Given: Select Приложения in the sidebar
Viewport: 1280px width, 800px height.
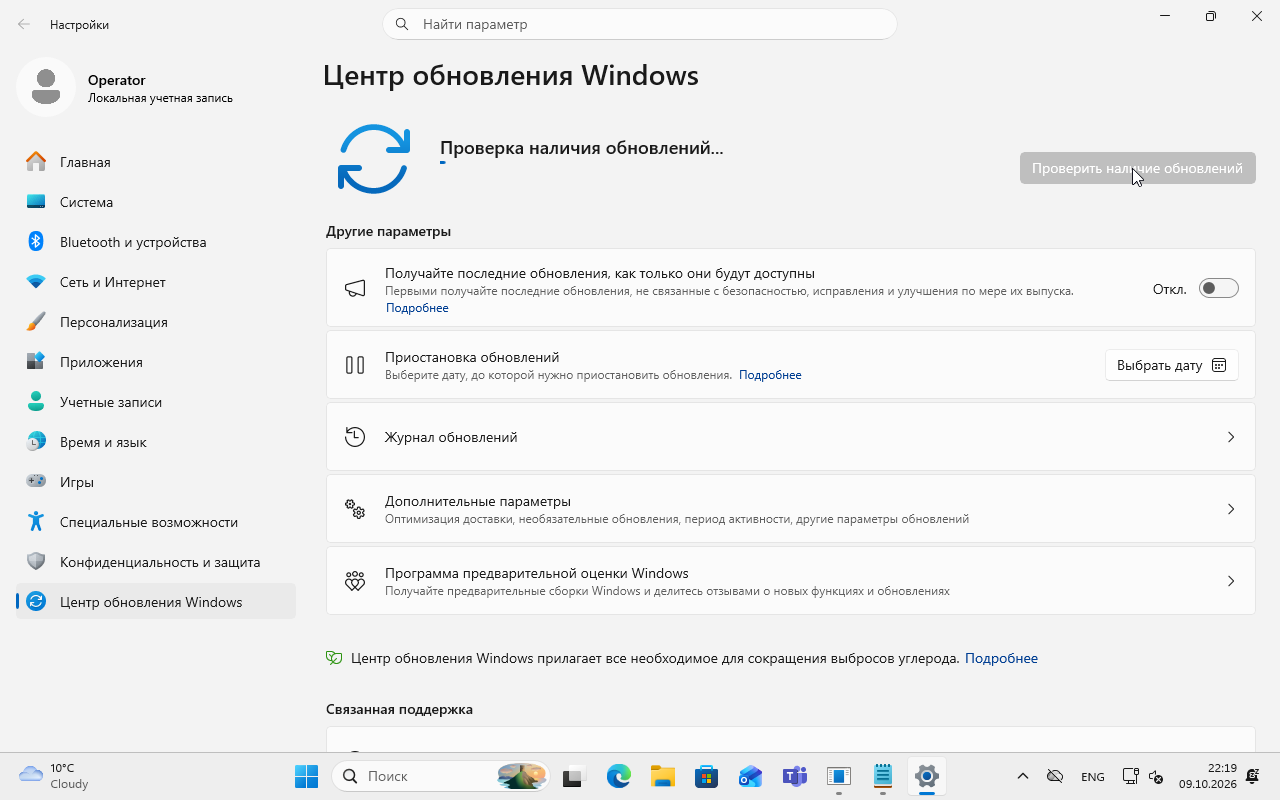Looking at the screenshot, I should (x=156, y=362).
